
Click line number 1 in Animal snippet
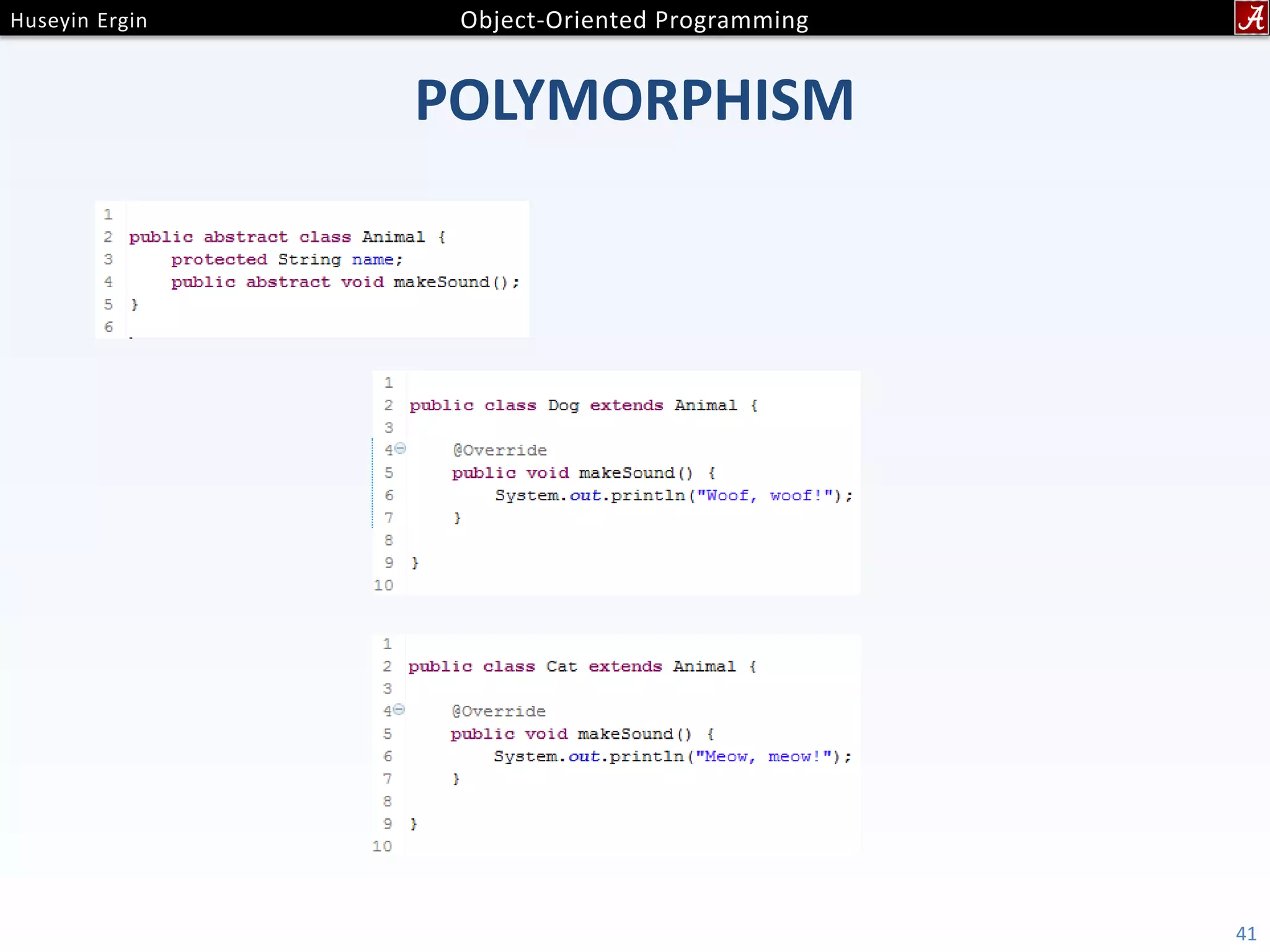(108, 214)
